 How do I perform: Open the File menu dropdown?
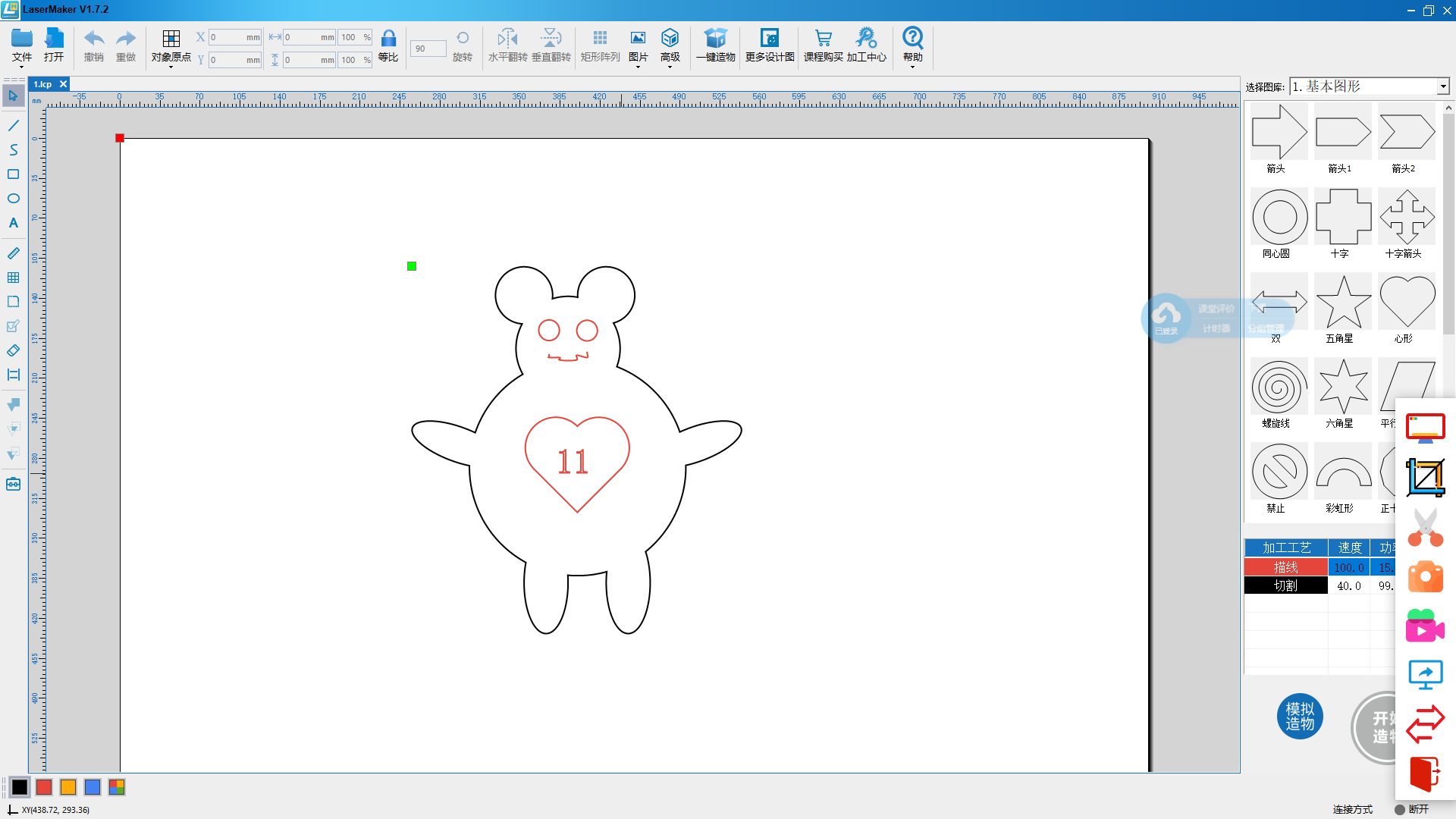coord(22,47)
